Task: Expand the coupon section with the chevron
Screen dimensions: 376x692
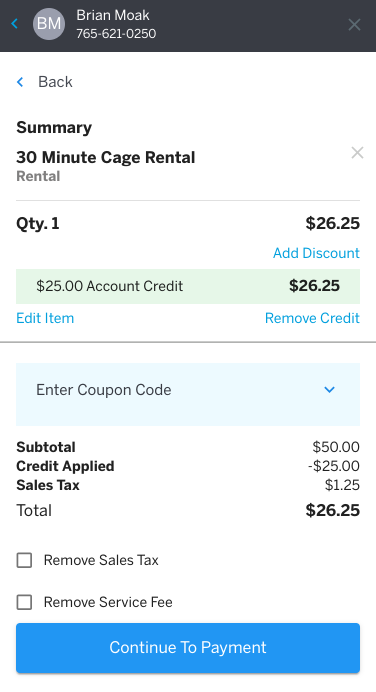Action: coord(329,390)
